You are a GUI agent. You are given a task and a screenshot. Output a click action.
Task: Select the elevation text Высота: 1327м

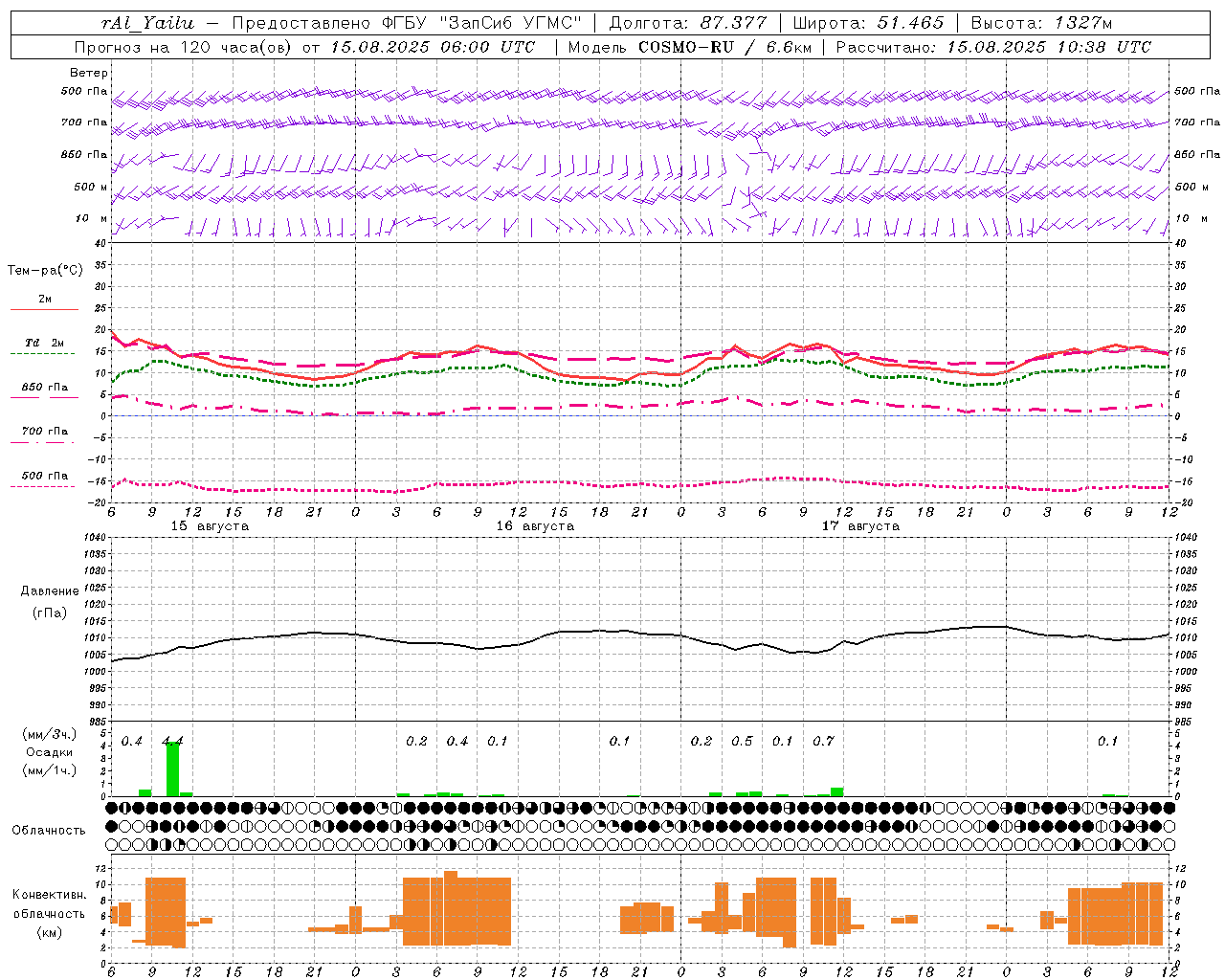(x=1041, y=23)
